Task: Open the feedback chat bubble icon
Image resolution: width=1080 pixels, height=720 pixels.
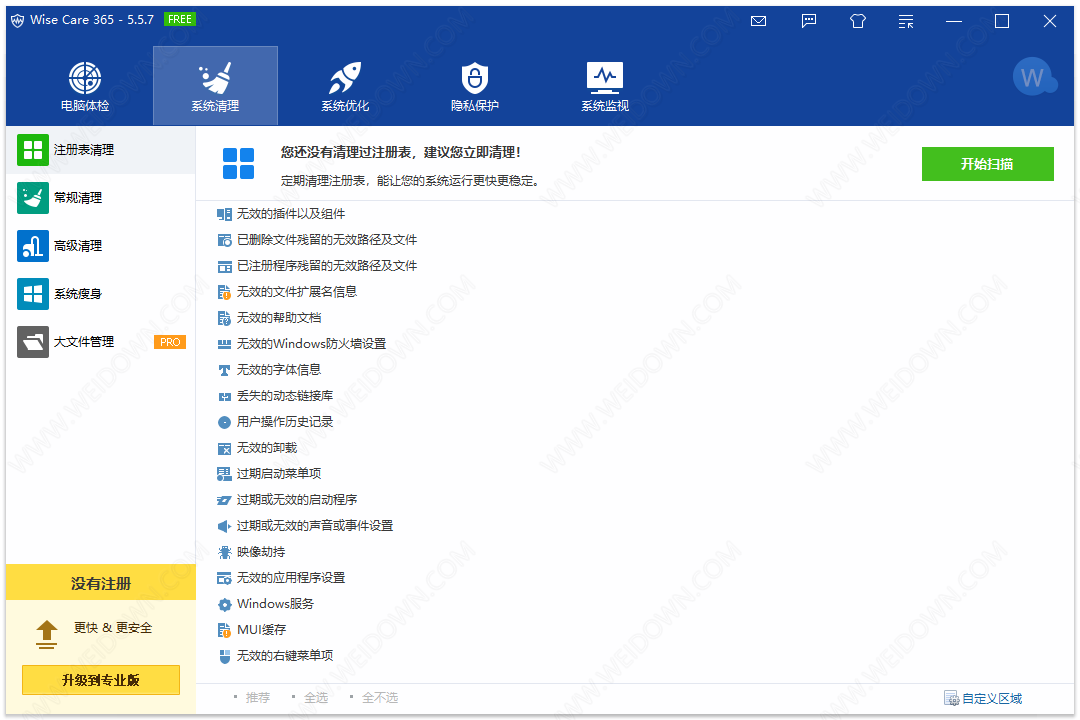Action: click(809, 21)
